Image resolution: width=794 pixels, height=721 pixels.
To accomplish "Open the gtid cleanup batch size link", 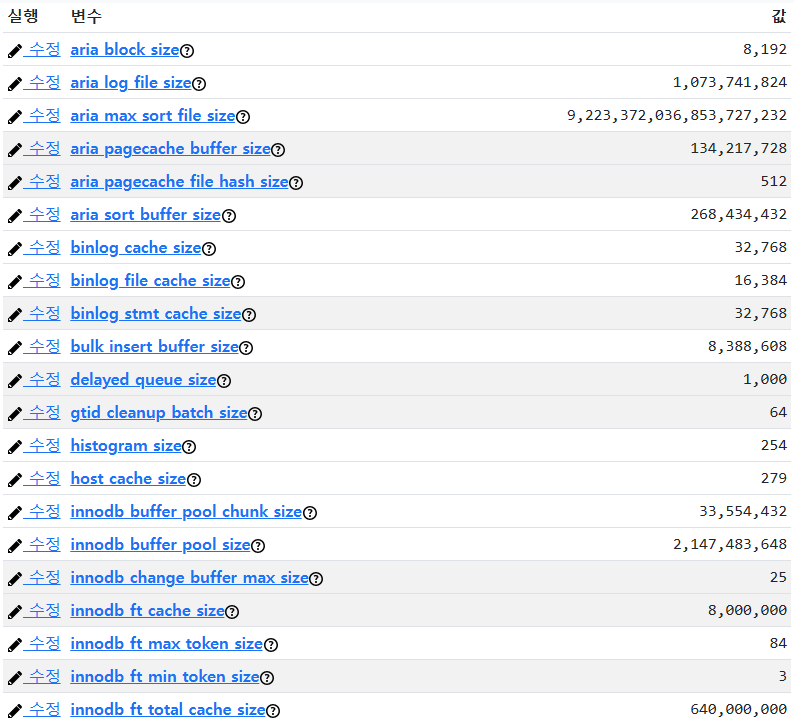I will click(x=159, y=413).
